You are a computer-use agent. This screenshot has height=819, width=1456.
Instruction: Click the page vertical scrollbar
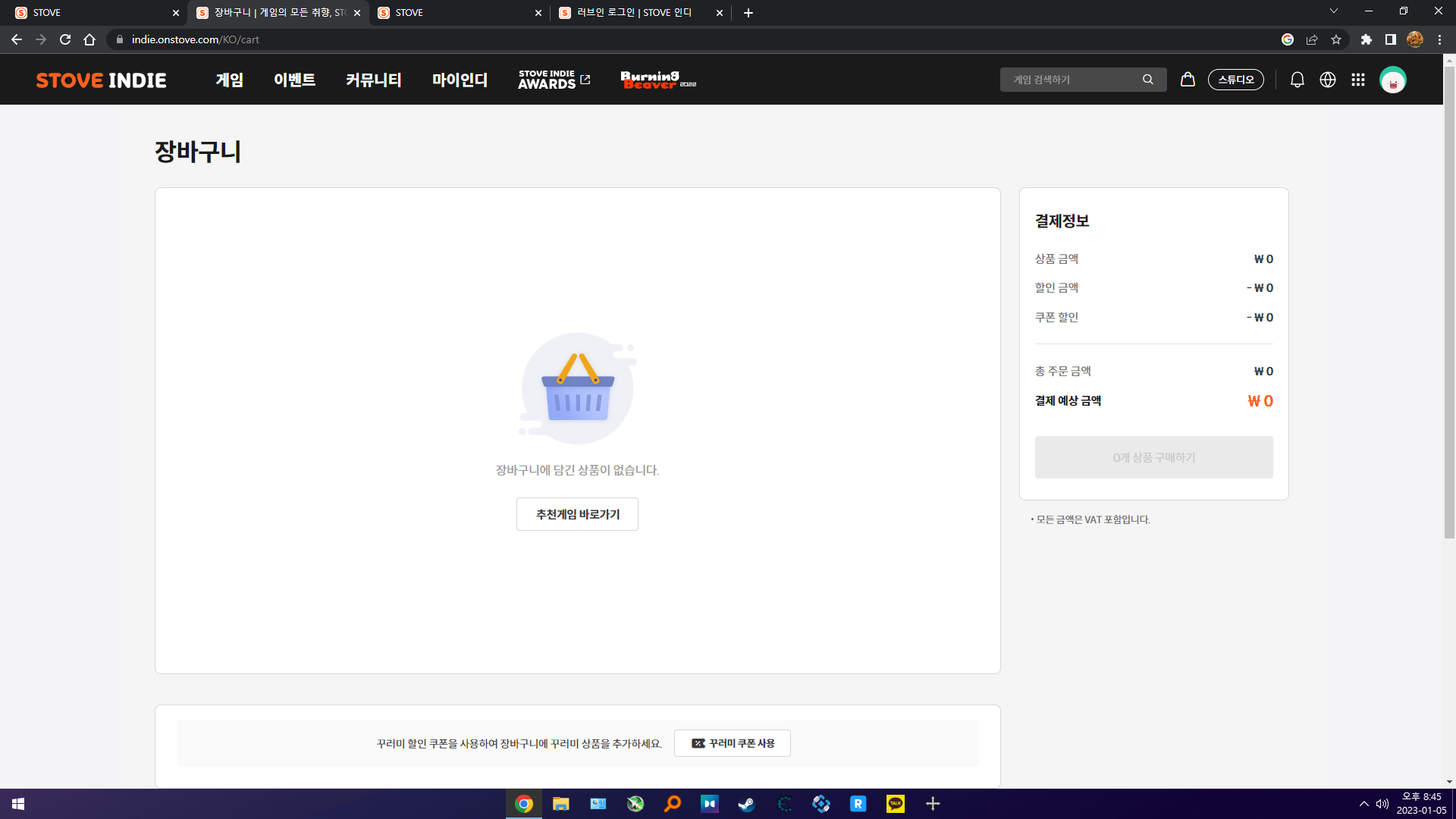point(1449,303)
